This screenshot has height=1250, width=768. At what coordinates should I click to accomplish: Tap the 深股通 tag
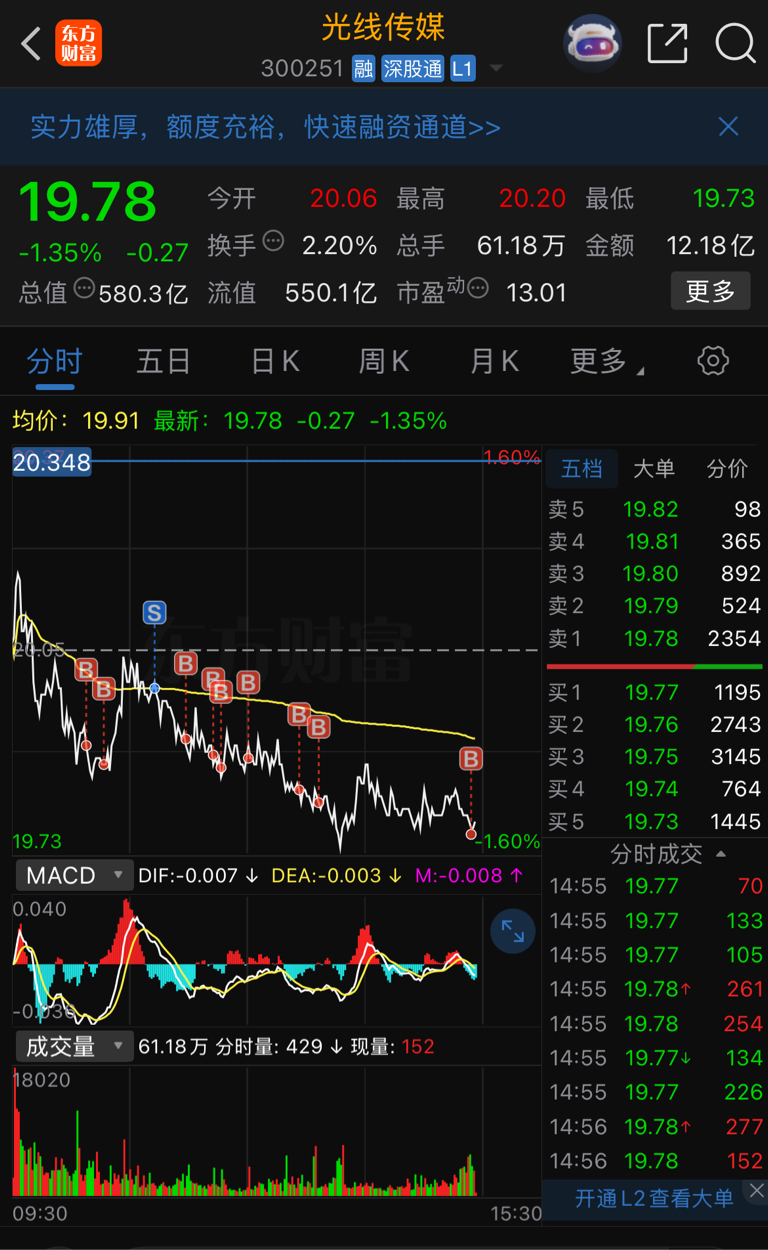(x=412, y=68)
